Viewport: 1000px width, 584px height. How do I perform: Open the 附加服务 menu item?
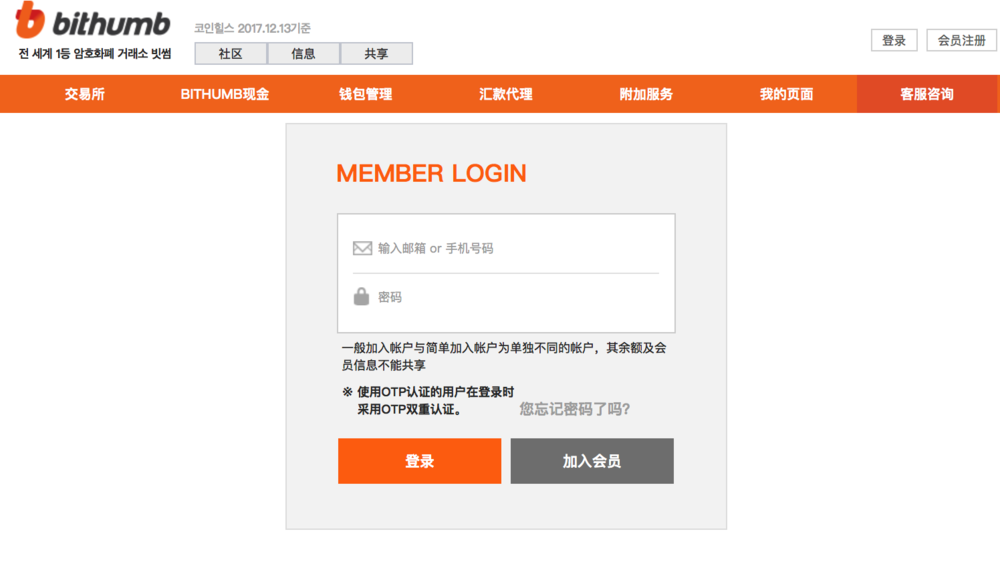point(646,94)
